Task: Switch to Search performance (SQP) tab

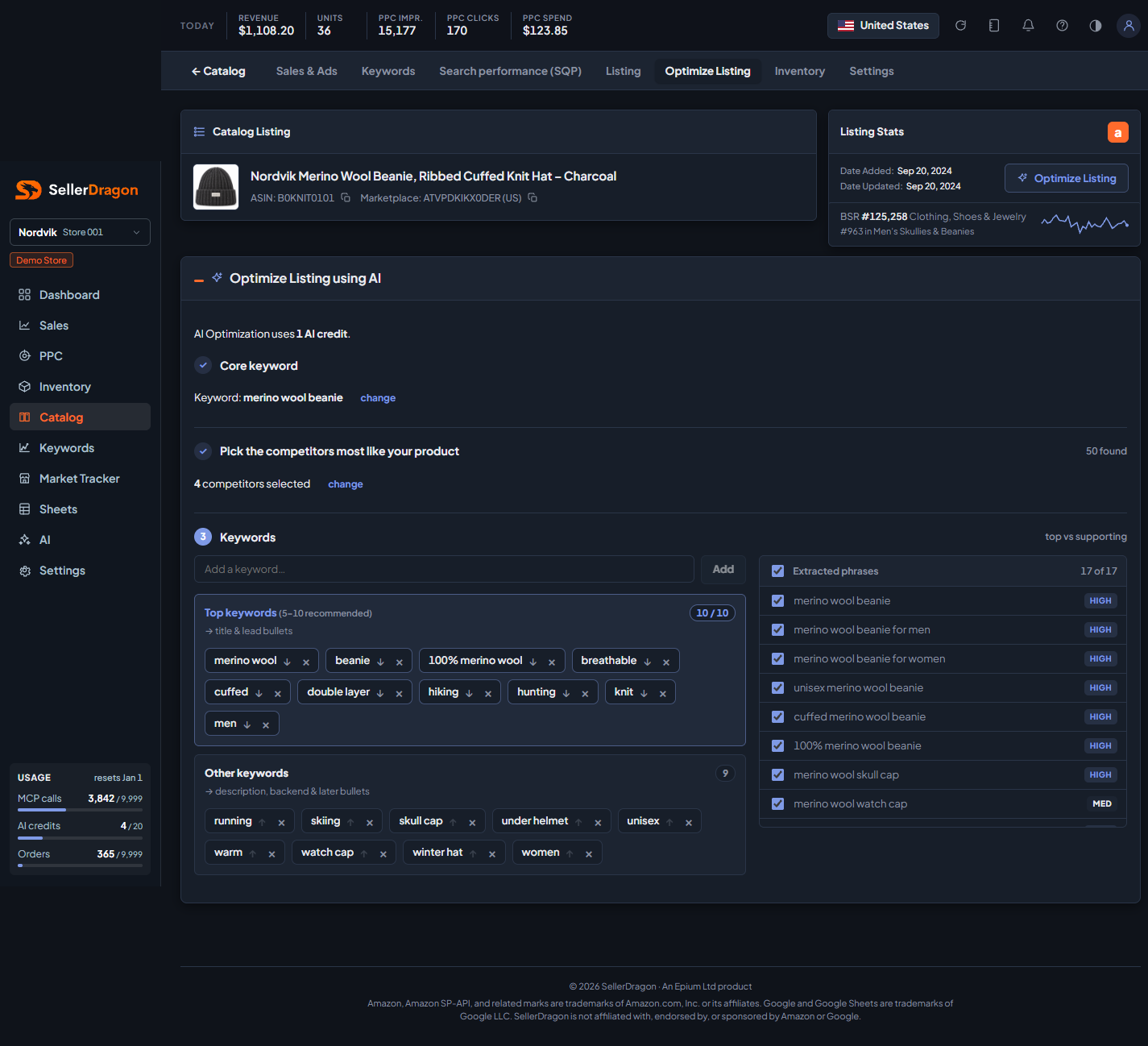Action: pos(511,71)
